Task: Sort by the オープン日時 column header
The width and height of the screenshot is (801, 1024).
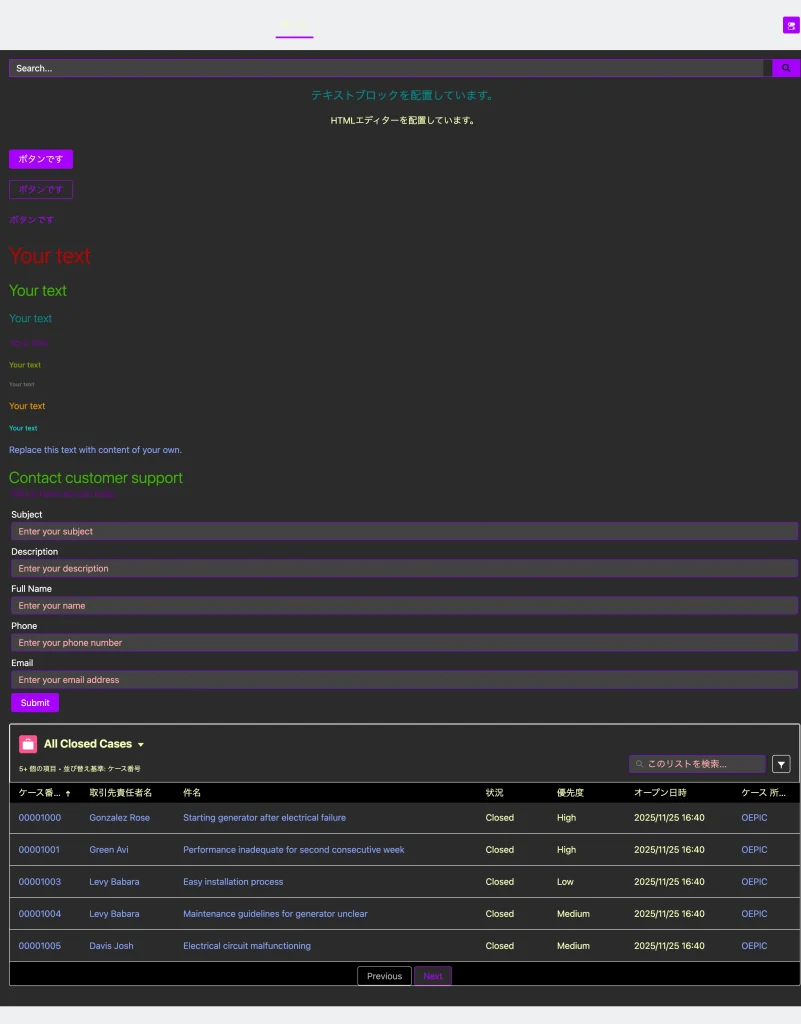Action: click(660, 793)
